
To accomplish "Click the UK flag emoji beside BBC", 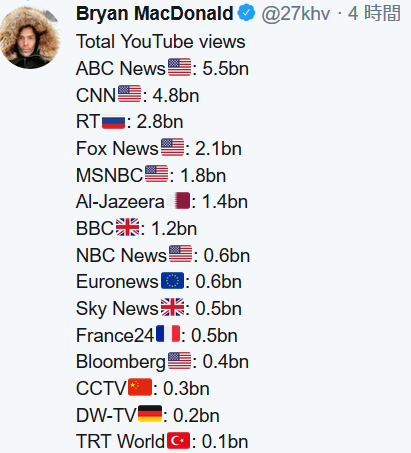I will tap(128, 227).
